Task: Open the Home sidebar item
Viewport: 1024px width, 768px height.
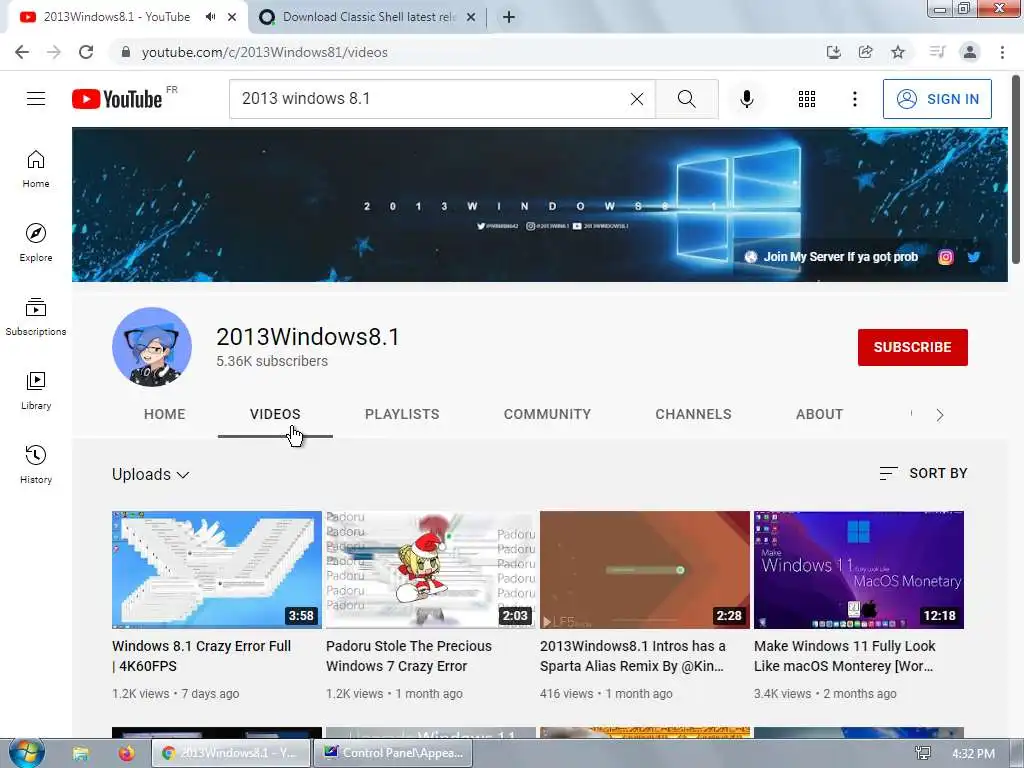Action: pos(36,169)
